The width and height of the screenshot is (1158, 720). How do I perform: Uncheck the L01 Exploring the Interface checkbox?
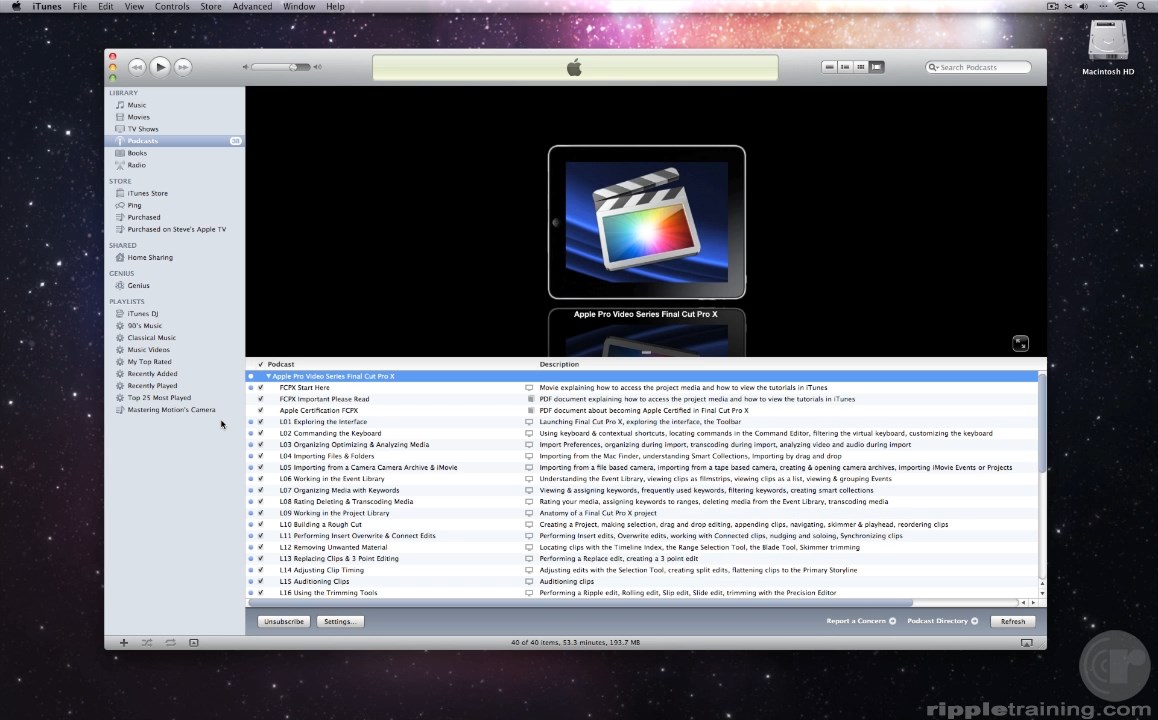261,422
